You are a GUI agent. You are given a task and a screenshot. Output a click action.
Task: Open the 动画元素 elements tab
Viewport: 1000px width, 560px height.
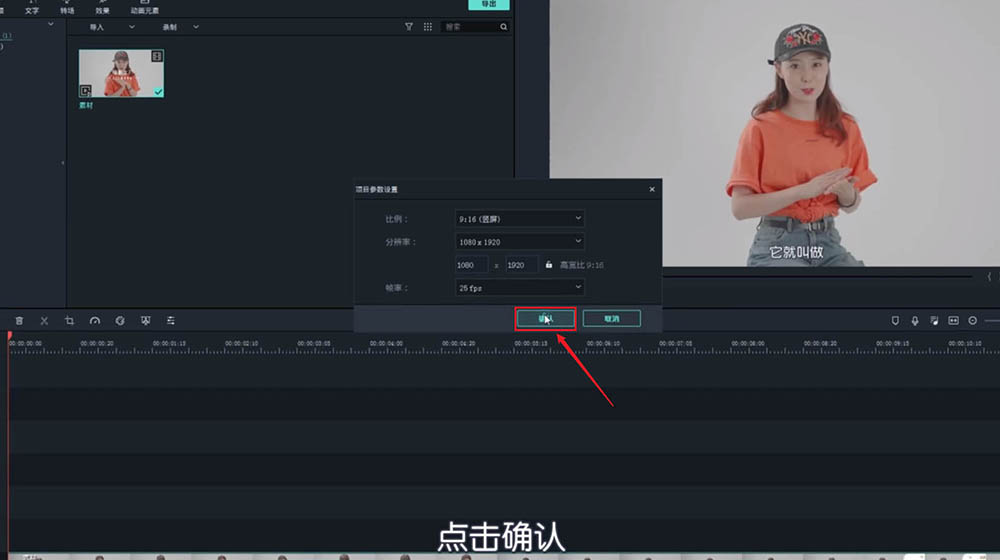tap(145, 7)
